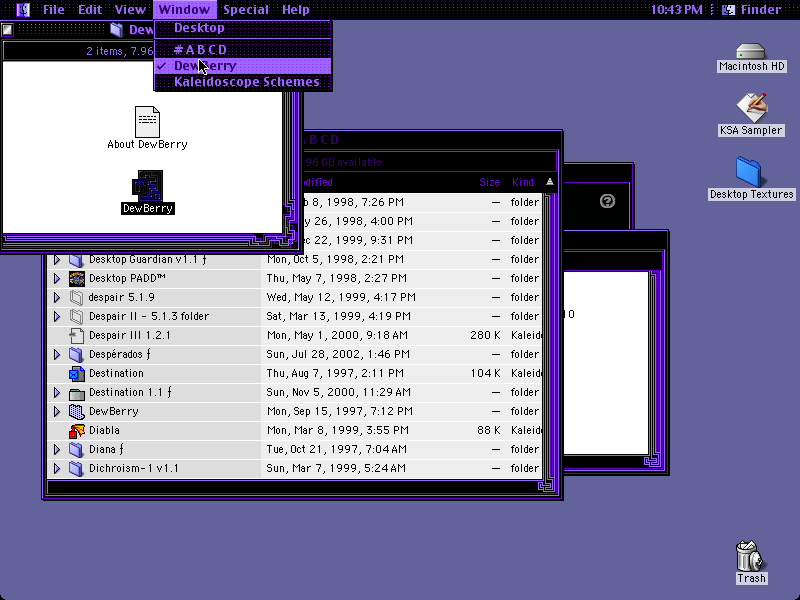The image size is (800, 600).
Task: Sort list by the Size column
Action: pos(489,182)
